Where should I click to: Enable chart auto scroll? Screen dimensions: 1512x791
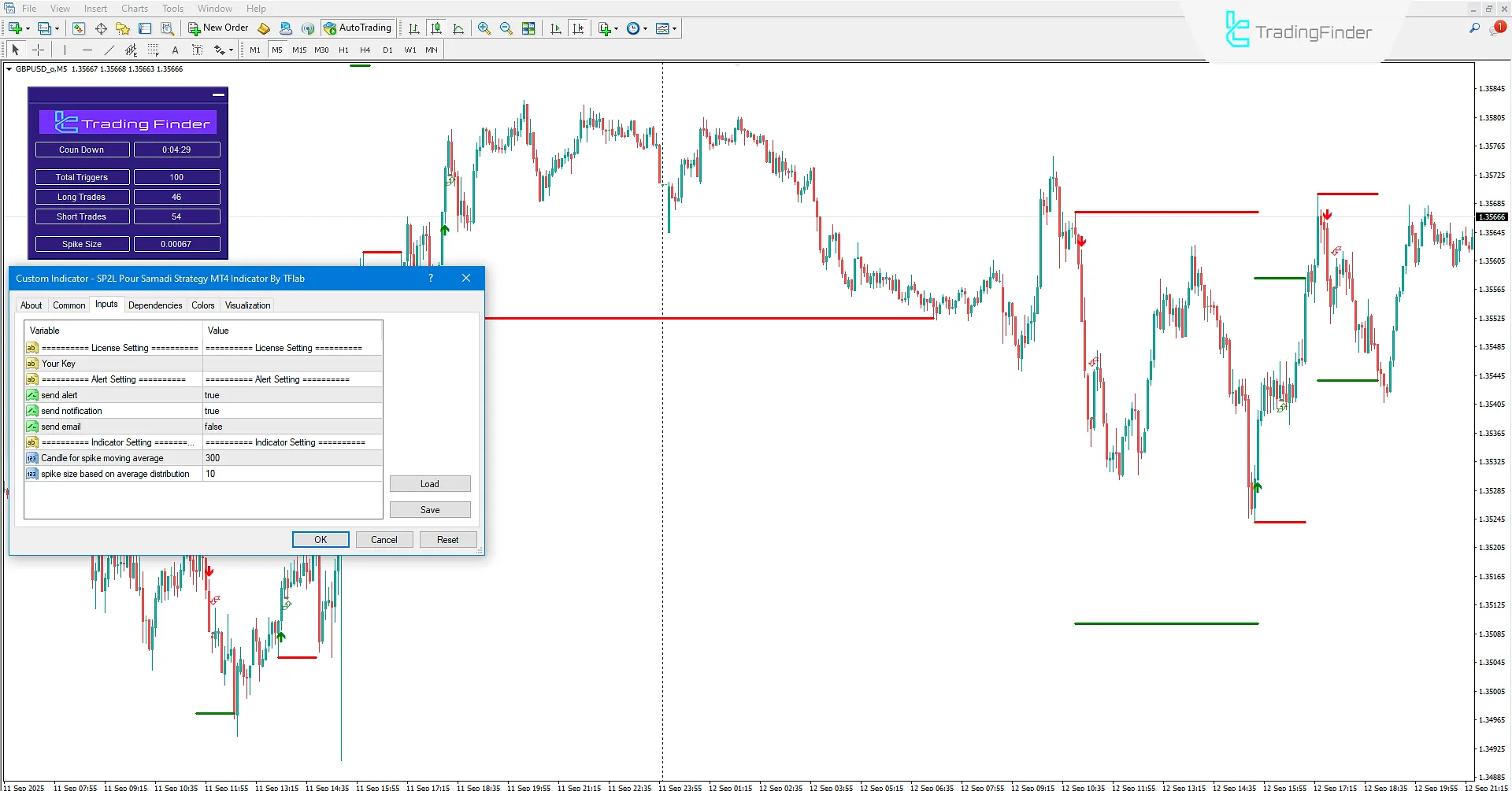[x=555, y=28]
